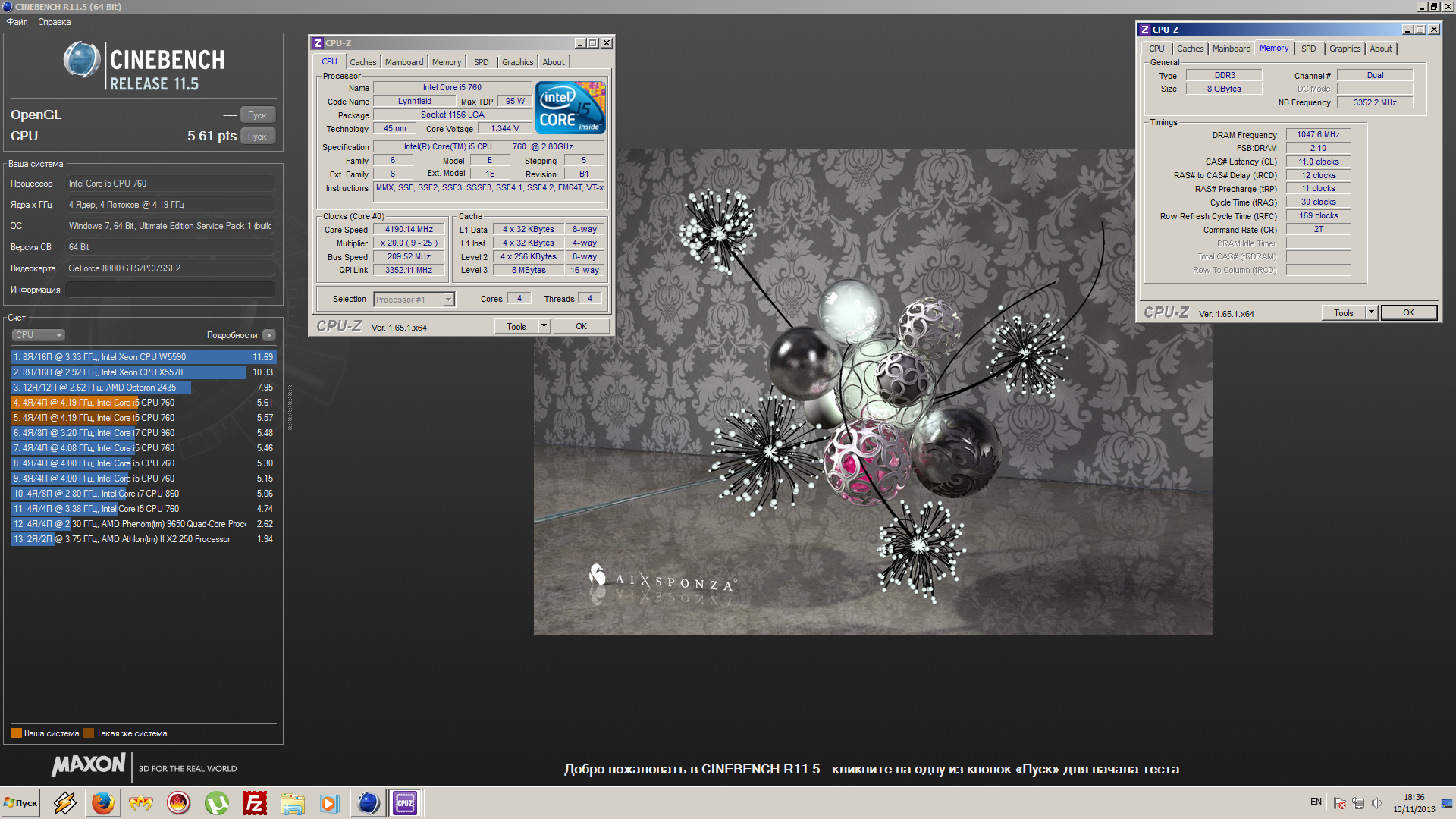Screen dimensions: 1456x819
Task: Open Winamp from the taskbar
Action: (x=64, y=802)
